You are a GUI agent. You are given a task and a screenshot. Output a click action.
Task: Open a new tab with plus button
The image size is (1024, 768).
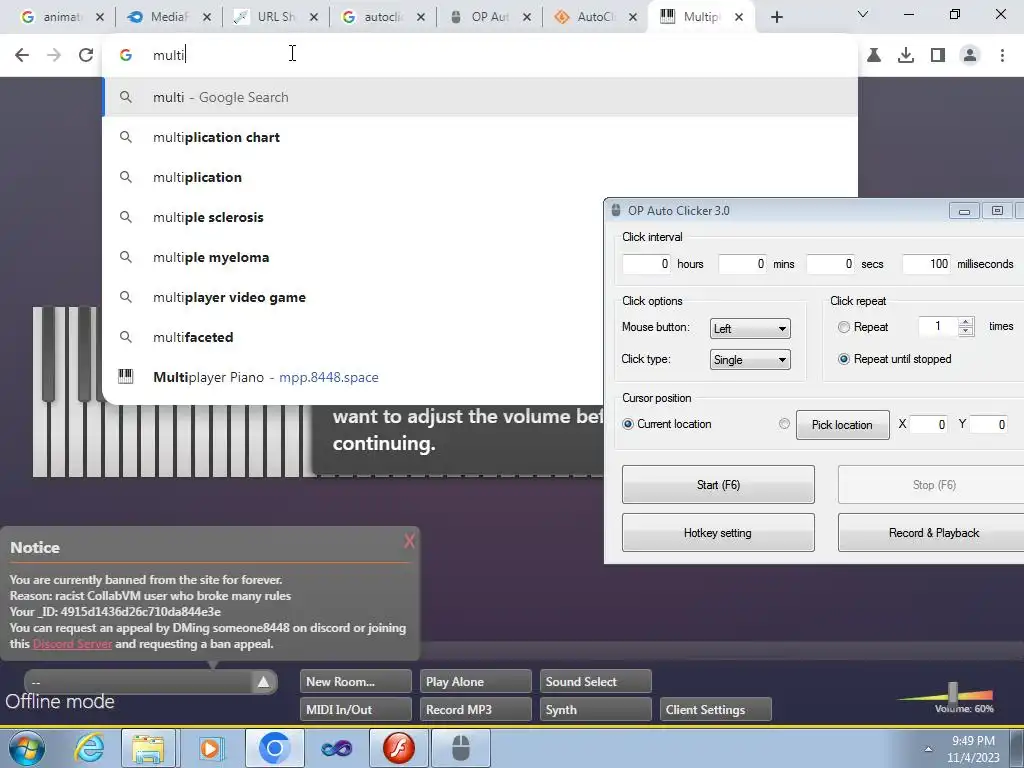[776, 17]
